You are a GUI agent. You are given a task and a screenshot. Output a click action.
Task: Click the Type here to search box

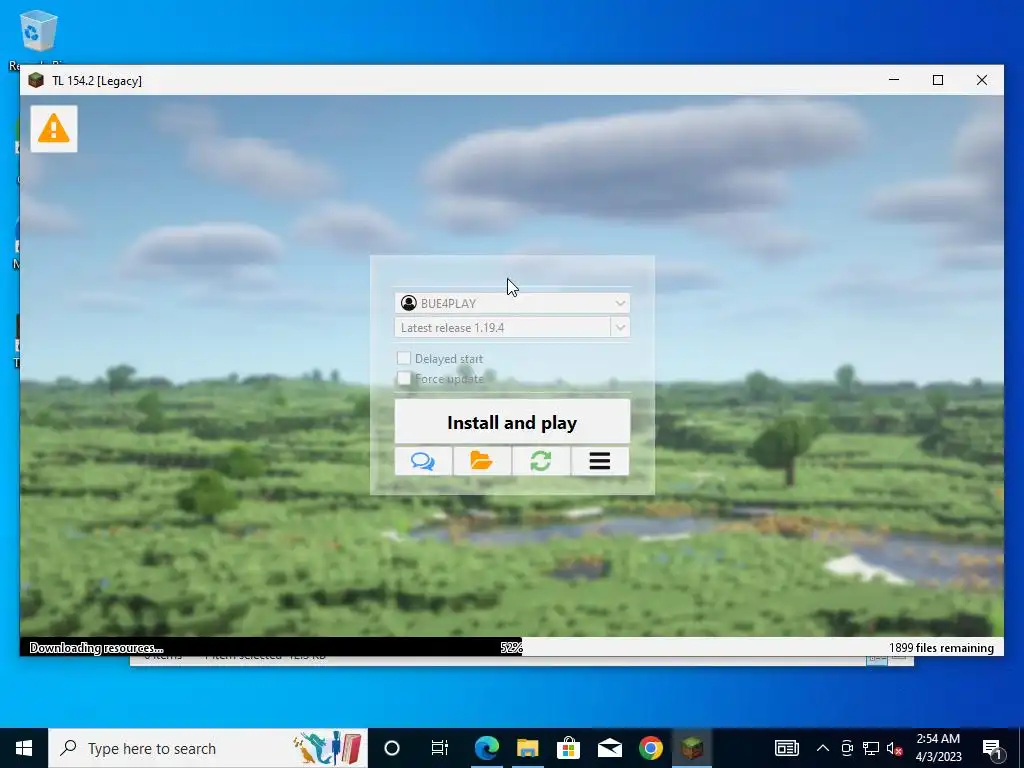(x=208, y=748)
